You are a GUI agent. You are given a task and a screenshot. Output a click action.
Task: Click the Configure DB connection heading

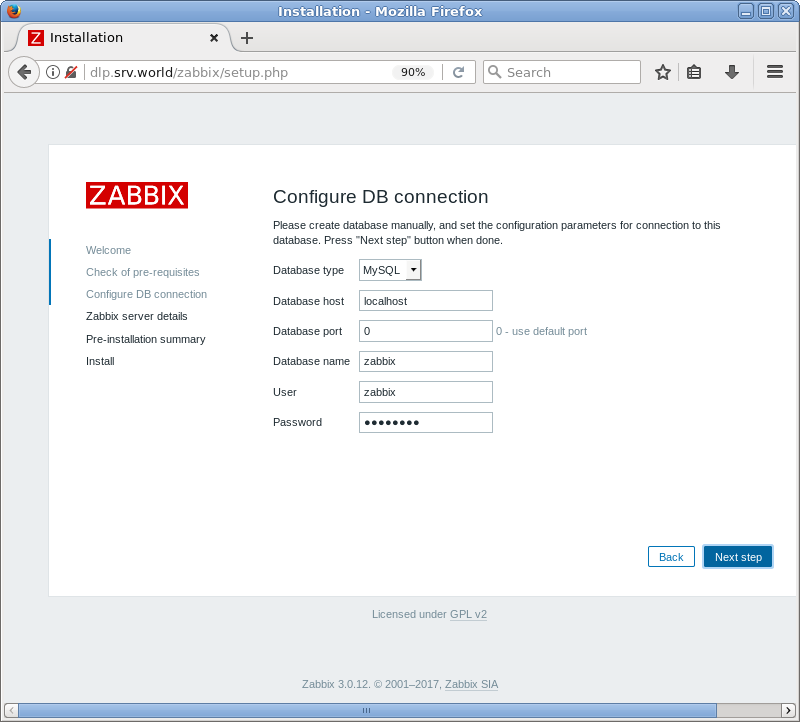(381, 197)
